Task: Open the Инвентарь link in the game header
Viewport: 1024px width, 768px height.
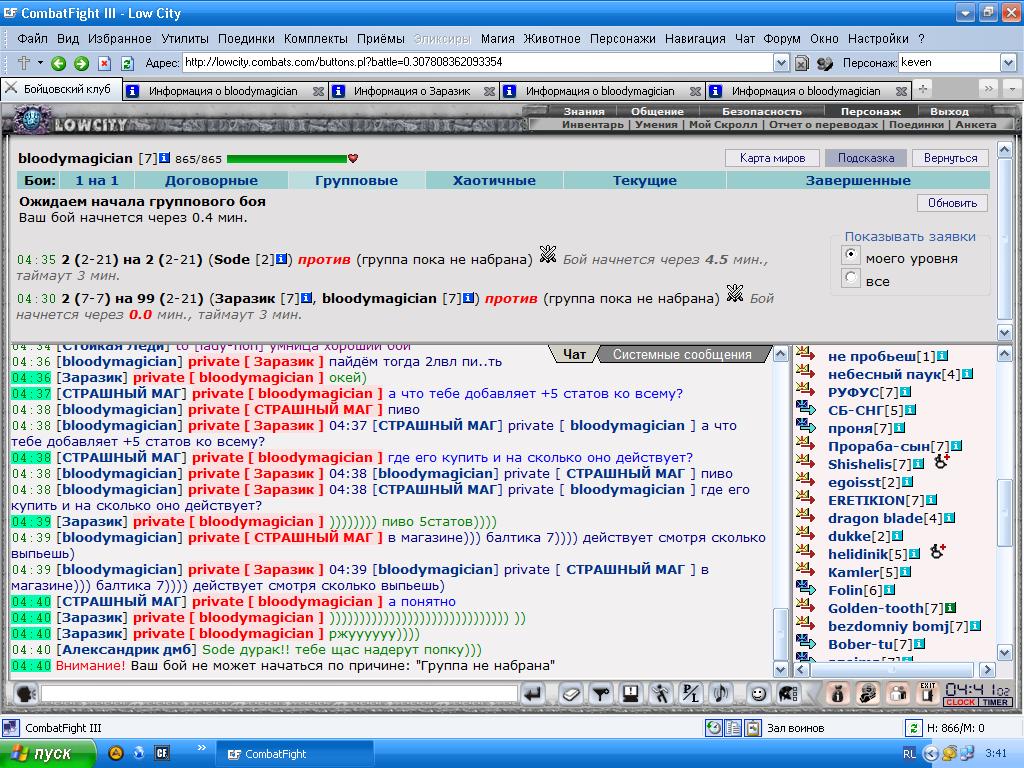Action: point(592,124)
